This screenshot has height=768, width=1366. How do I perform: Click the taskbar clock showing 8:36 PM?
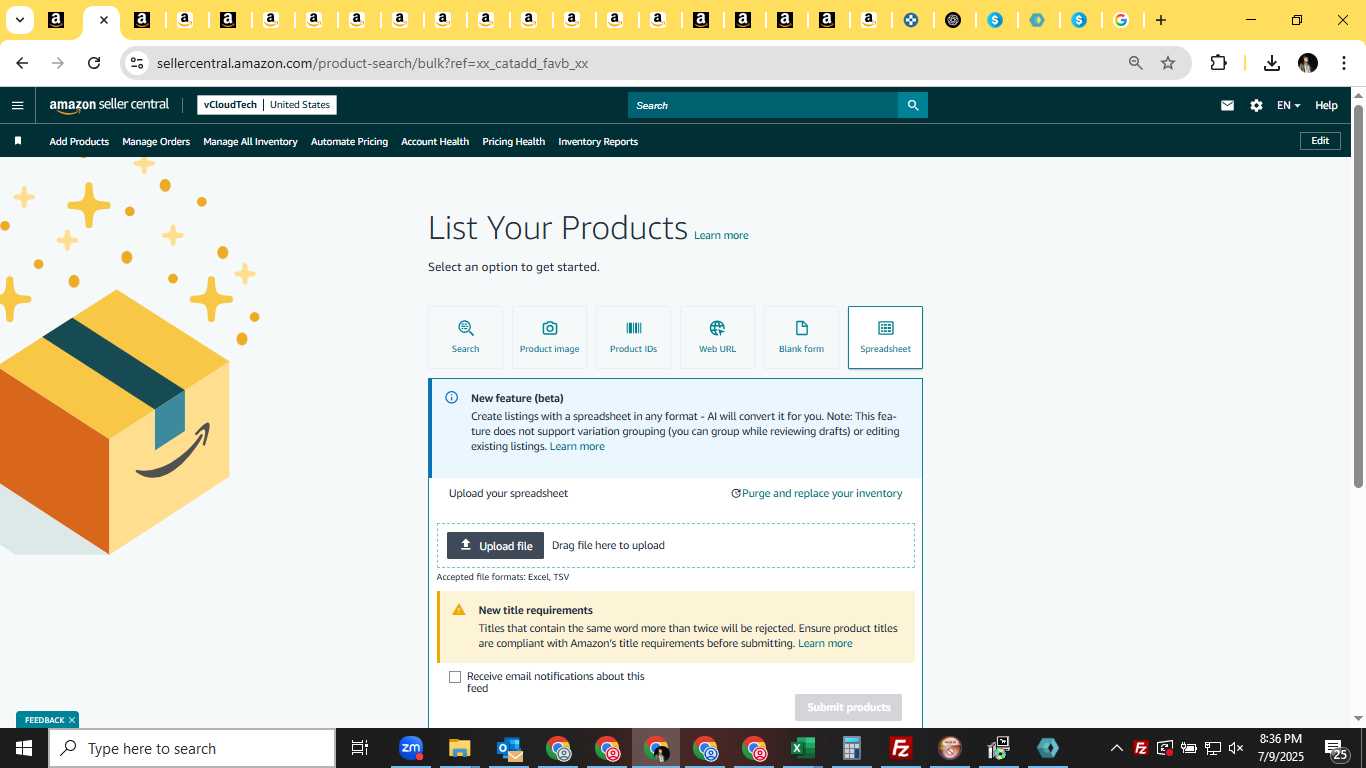[1281, 748]
